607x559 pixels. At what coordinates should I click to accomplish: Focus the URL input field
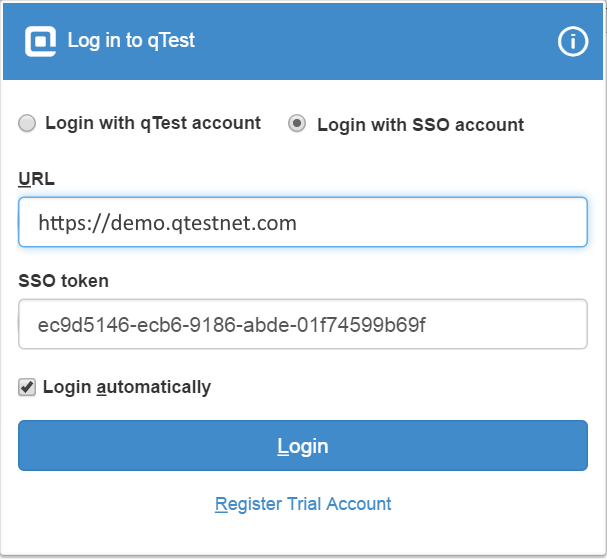tap(302, 222)
